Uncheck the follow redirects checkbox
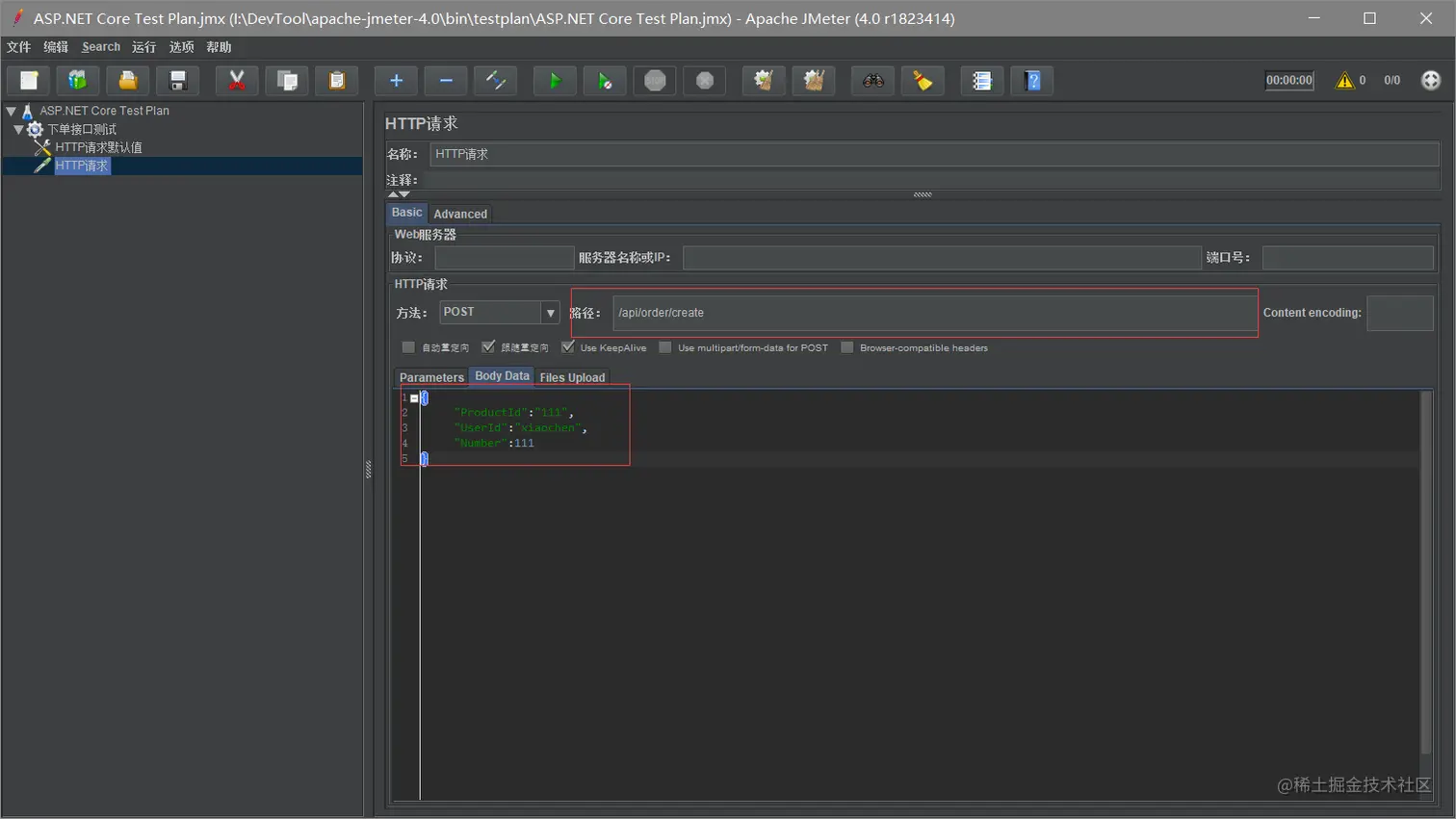The width and height of the screenshot is (1456, 819). pos(488,347)
